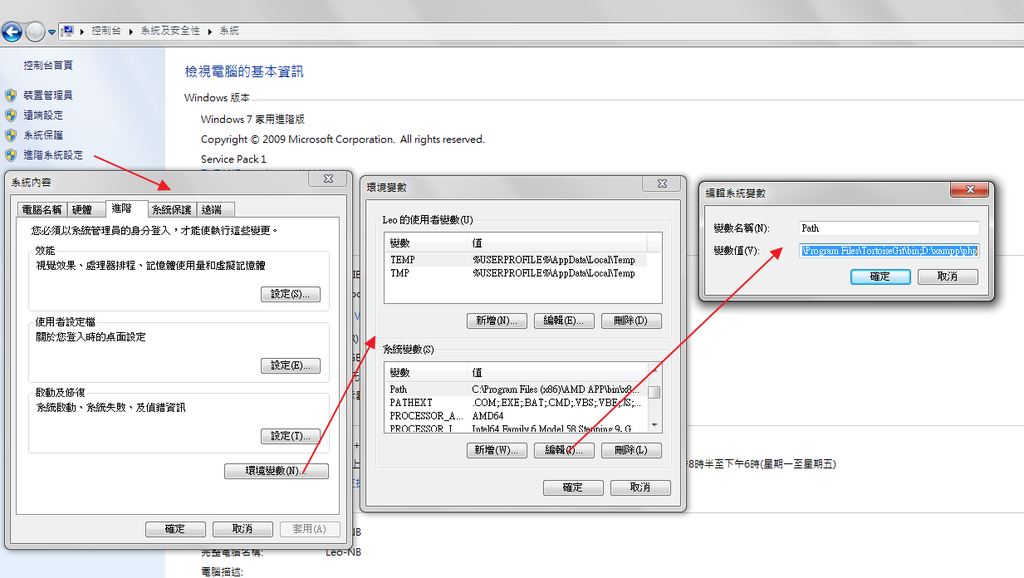Open the 控制台 breadcrumb
Screen dimensions: 1024x578
point(106,31)
